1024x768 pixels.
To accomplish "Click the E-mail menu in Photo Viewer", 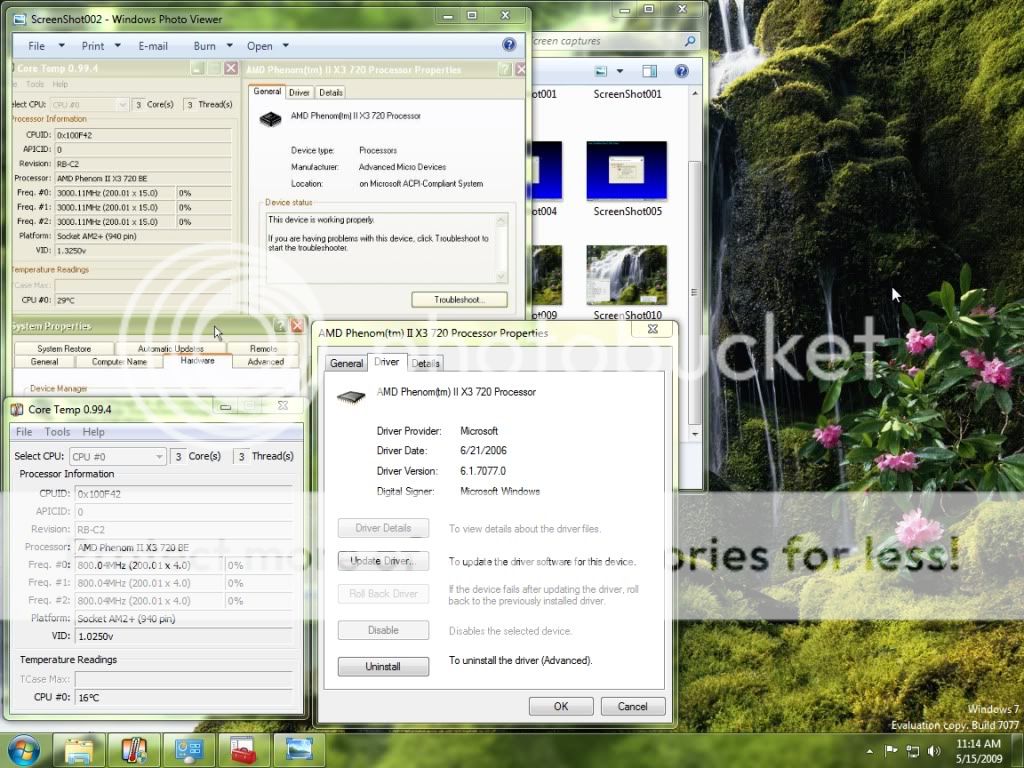I will pyautogui.click(x=153, y=46).
